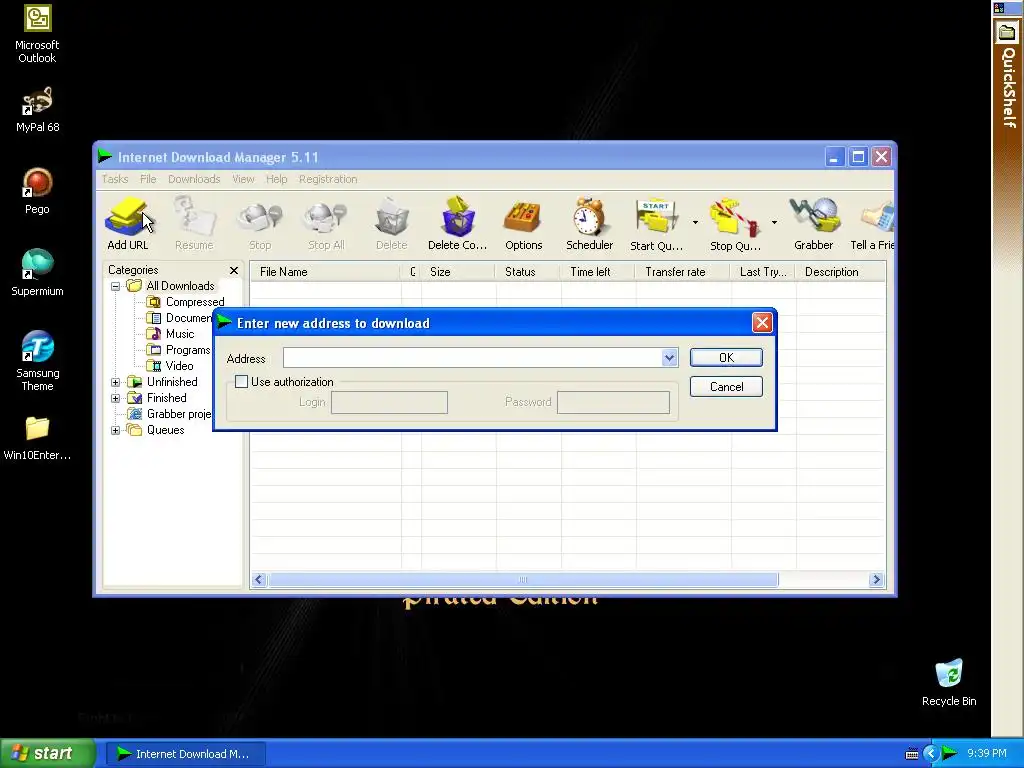Close the Enter new address dialog
The image size is (1024, 768).
coord(762,323)
